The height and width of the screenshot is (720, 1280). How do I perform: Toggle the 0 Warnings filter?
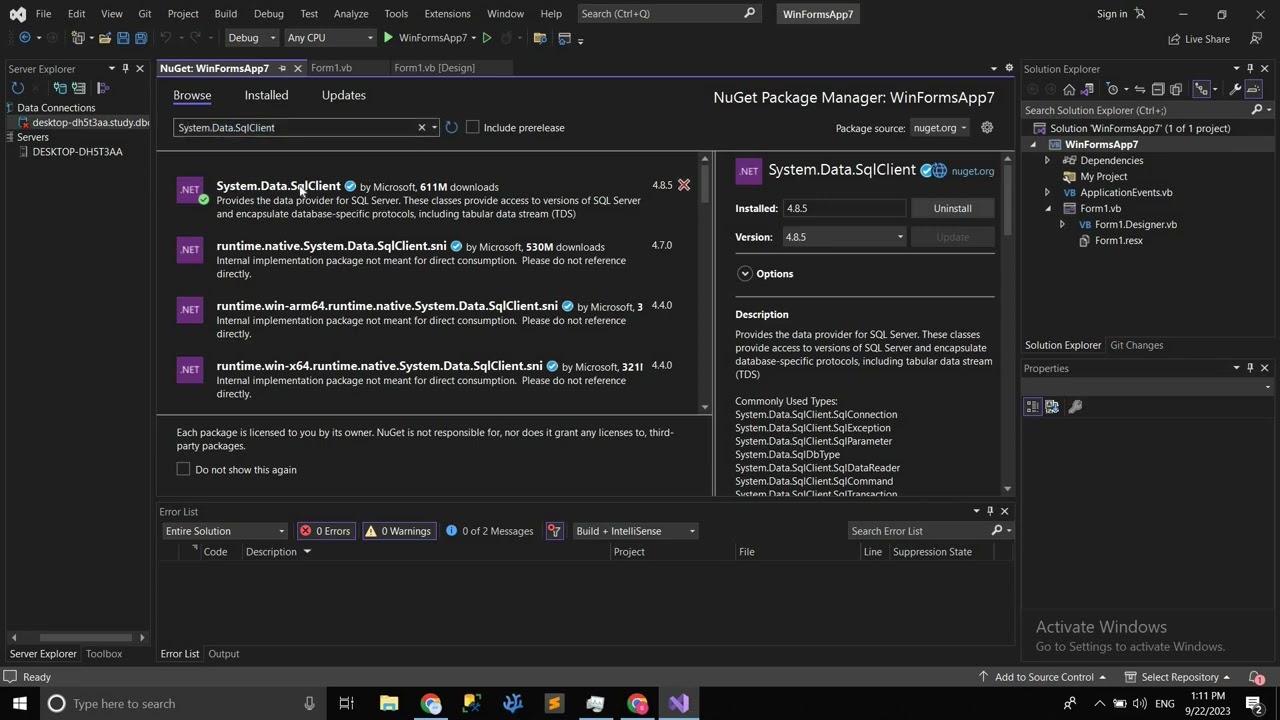(x=398, y=531)
